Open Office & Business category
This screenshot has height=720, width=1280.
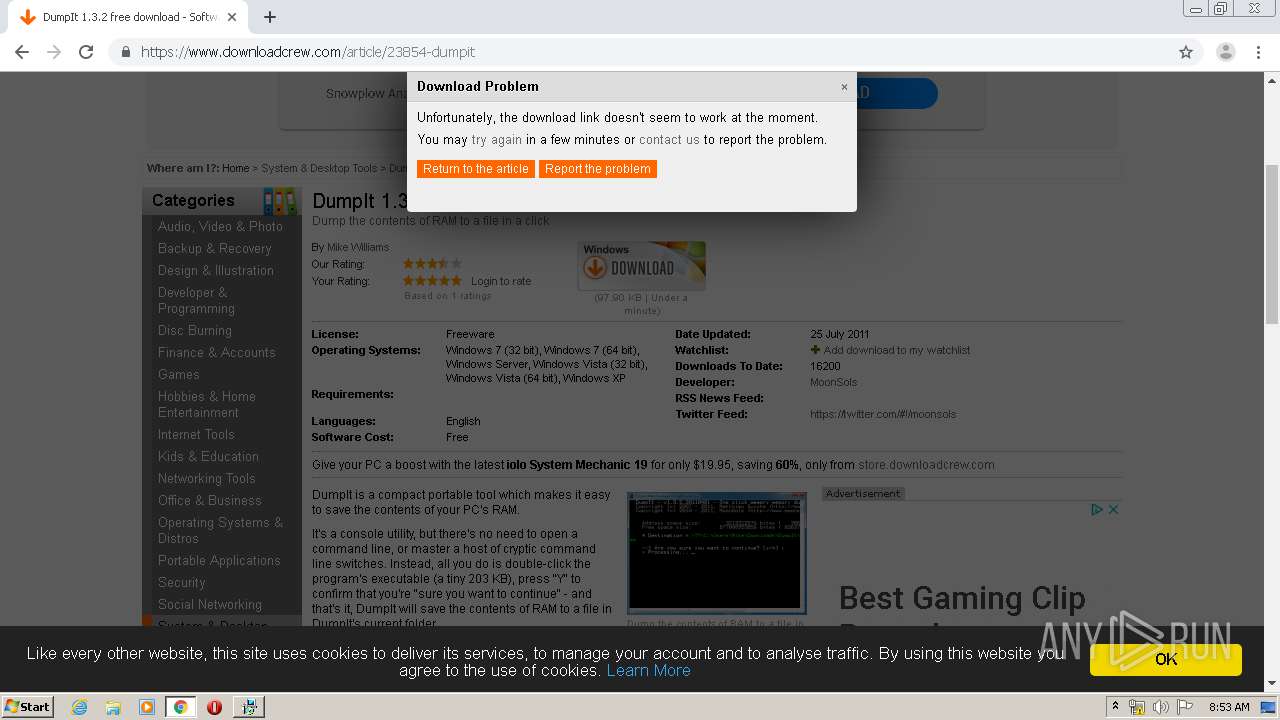[x=209, y=500]
